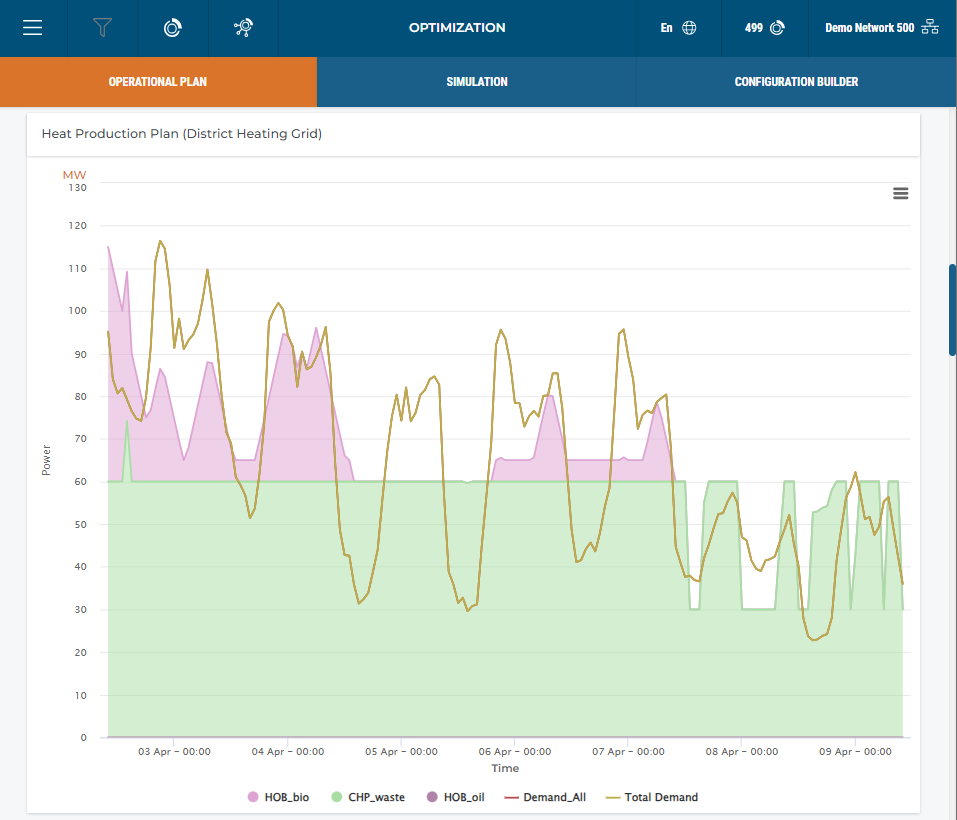The width and height of the screenshot is (957, 820).
Task: Click the vertical page scrollbar thumb
Action: point(952,310)
